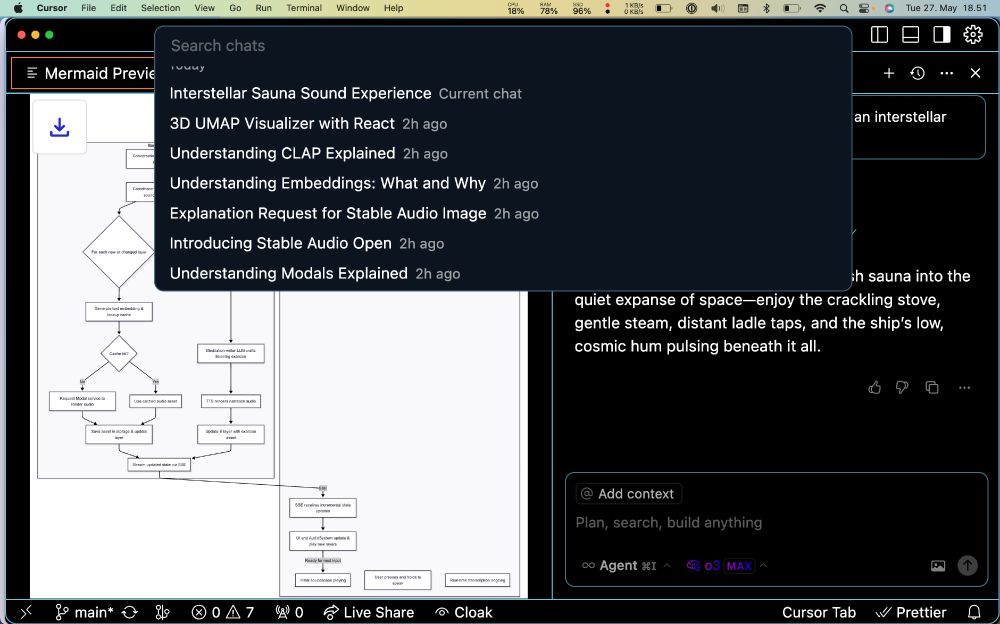Click the Prettier status bar item

(911, 613)
